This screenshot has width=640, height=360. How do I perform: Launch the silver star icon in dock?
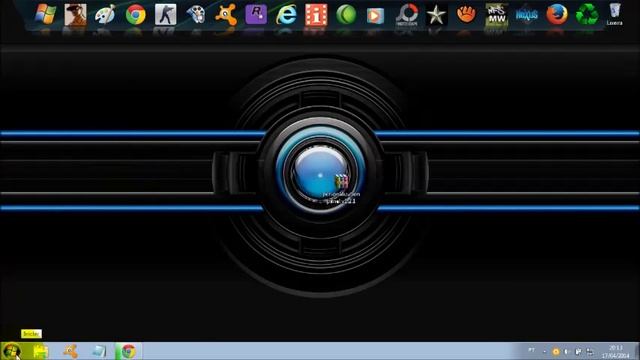point(436,15)
